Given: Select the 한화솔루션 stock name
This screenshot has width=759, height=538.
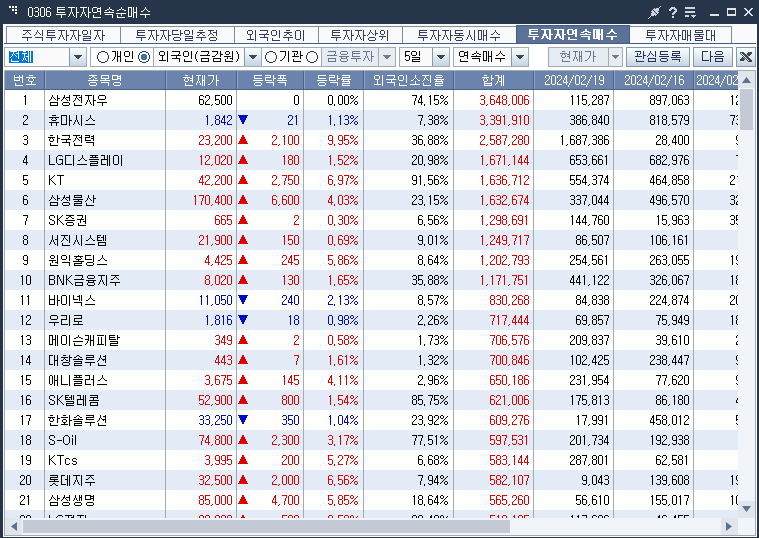Looking at the screenshot, I should click(x=77, y=420).
